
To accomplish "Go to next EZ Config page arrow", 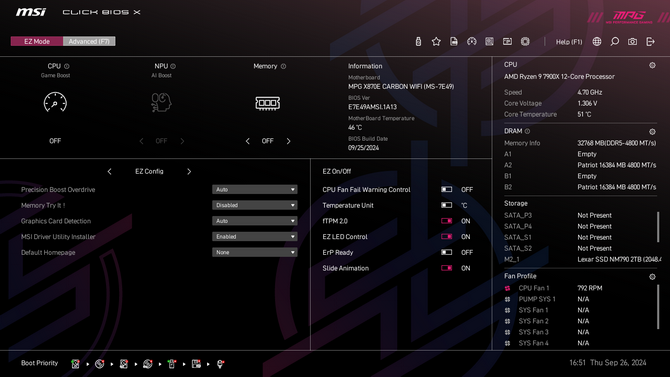I will (189, 171).
